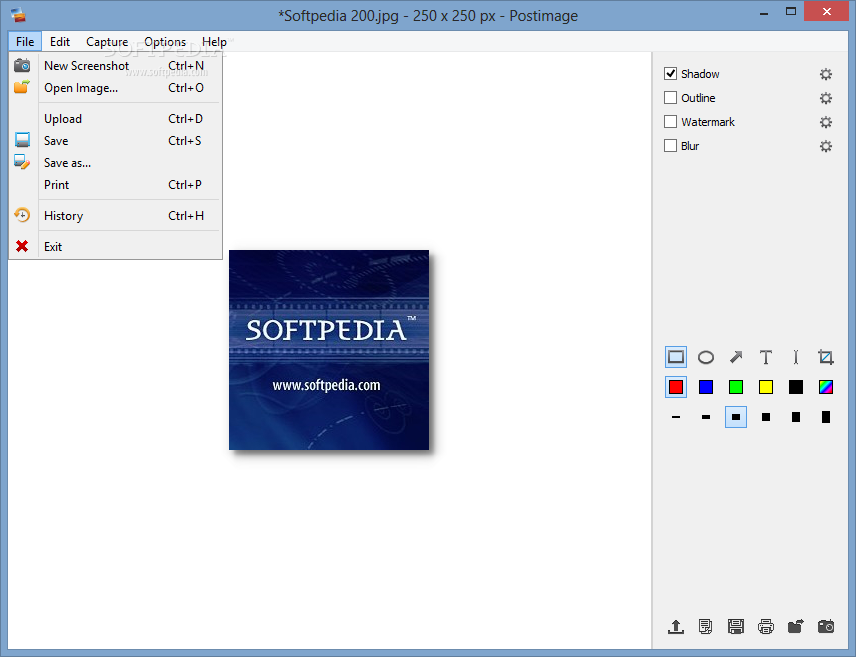
Task: Select the second line width
Action: pos(706,417)
